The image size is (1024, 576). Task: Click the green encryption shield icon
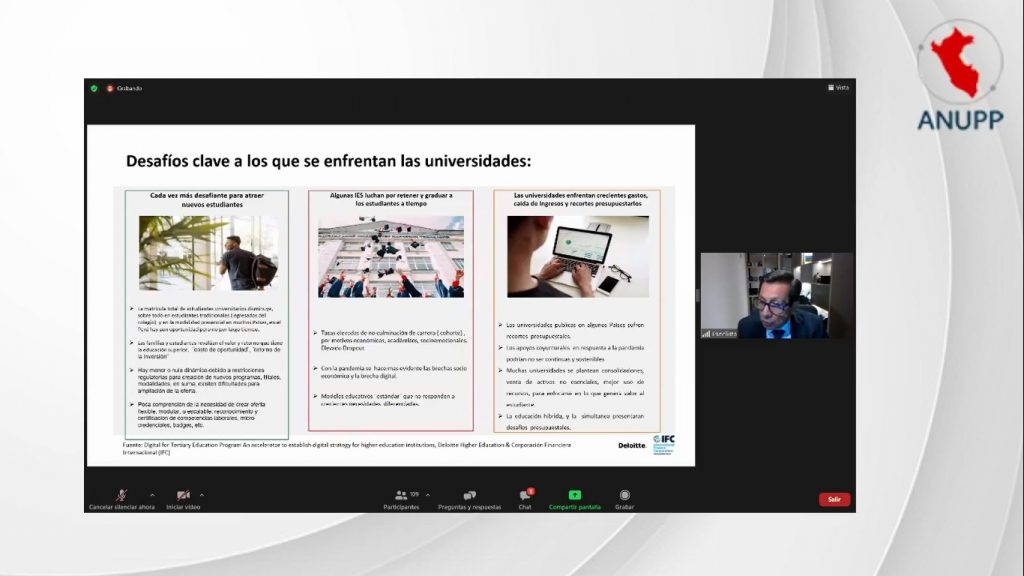click(94, 88)
